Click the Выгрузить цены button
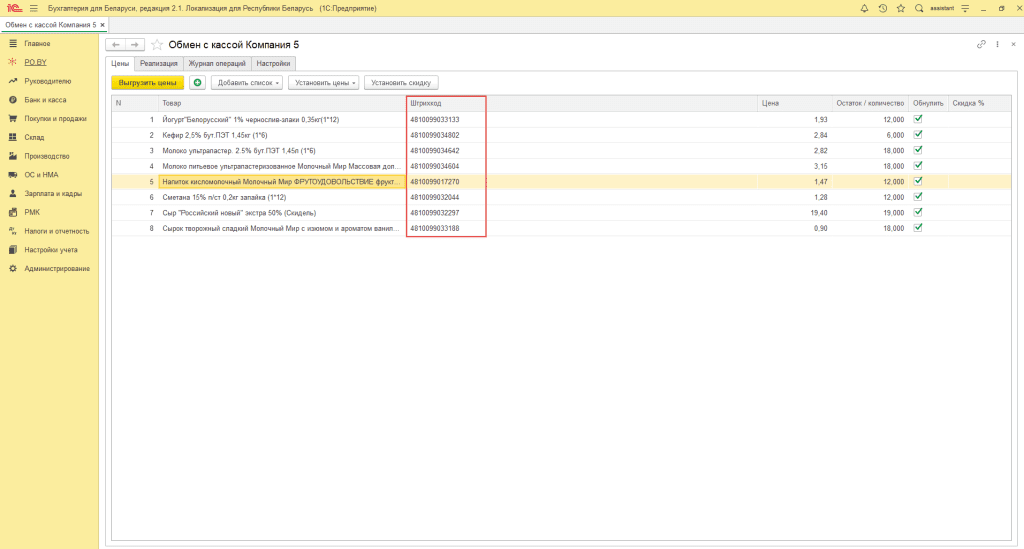This screenshot has width=1024, height=549. click(148, 83)
